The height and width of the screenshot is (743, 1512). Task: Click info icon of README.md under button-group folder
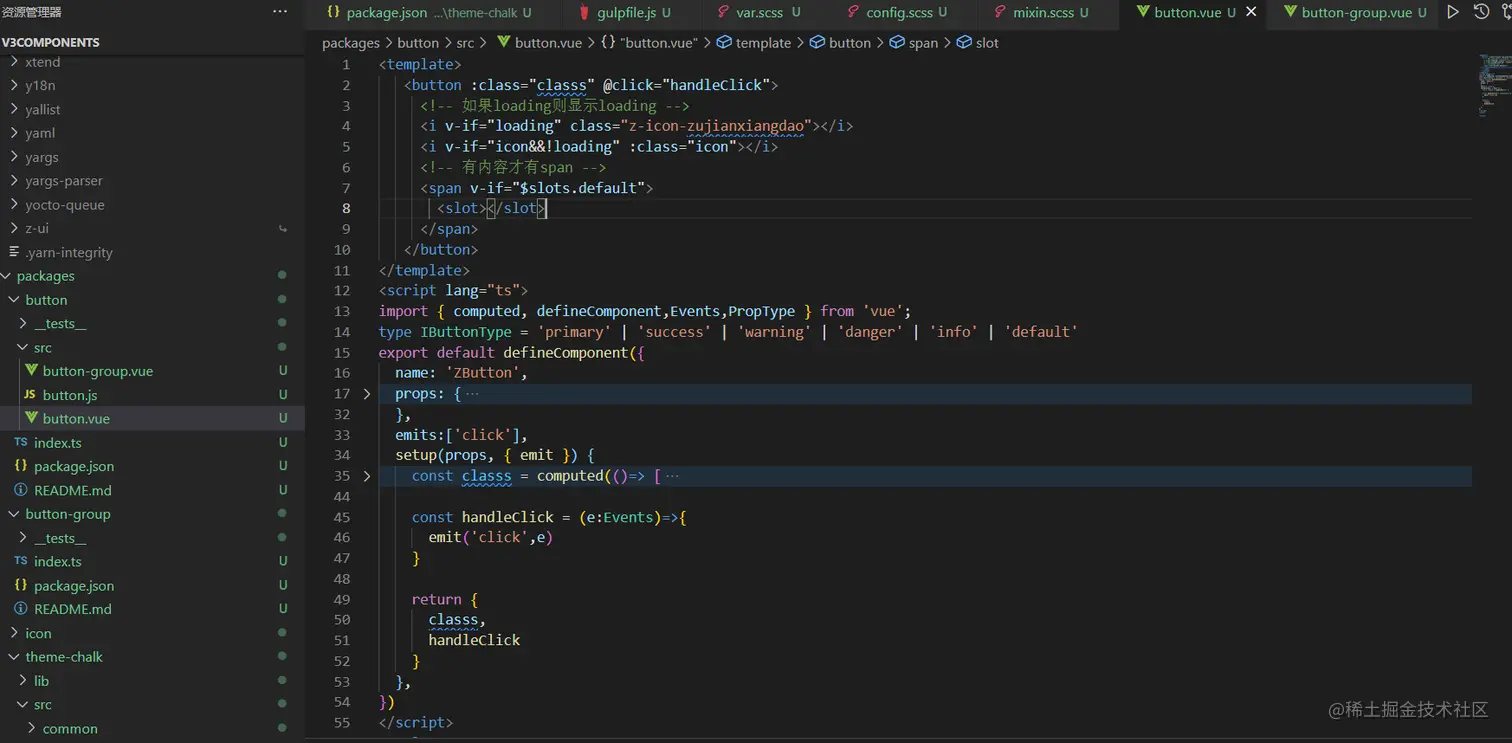pyautogui.click(x=21, y=609)
